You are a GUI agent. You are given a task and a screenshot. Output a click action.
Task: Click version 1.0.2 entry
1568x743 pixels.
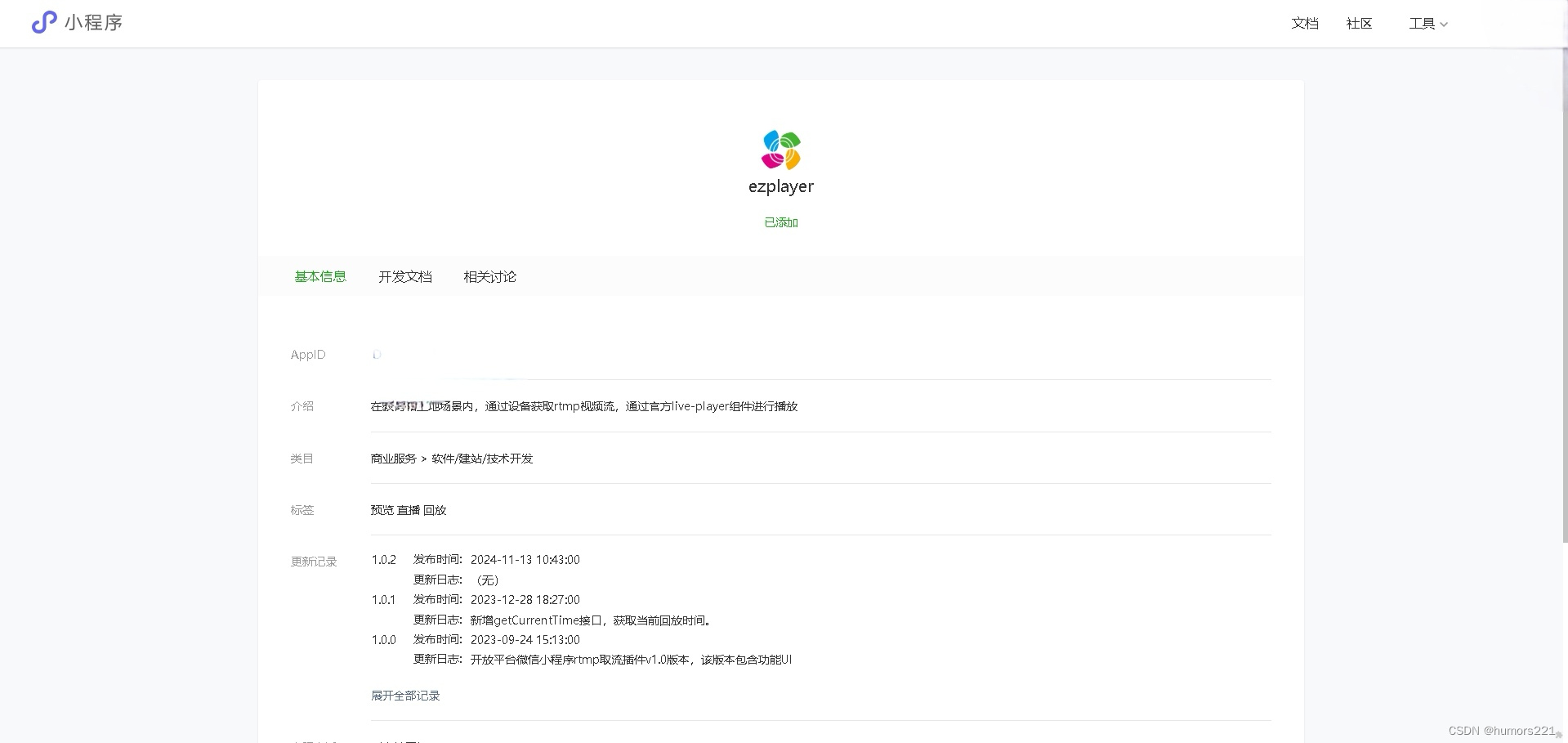click(384, 560)
